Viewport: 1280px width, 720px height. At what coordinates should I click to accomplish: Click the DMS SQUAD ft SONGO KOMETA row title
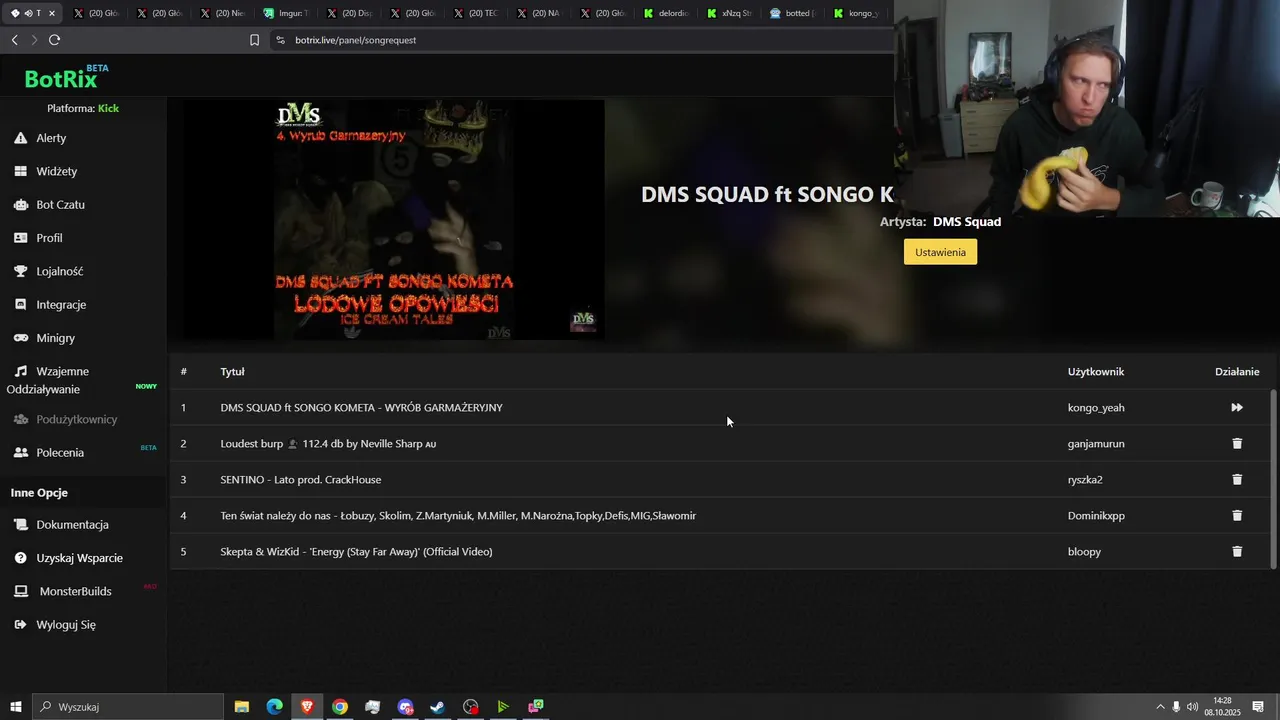point(361,408)
